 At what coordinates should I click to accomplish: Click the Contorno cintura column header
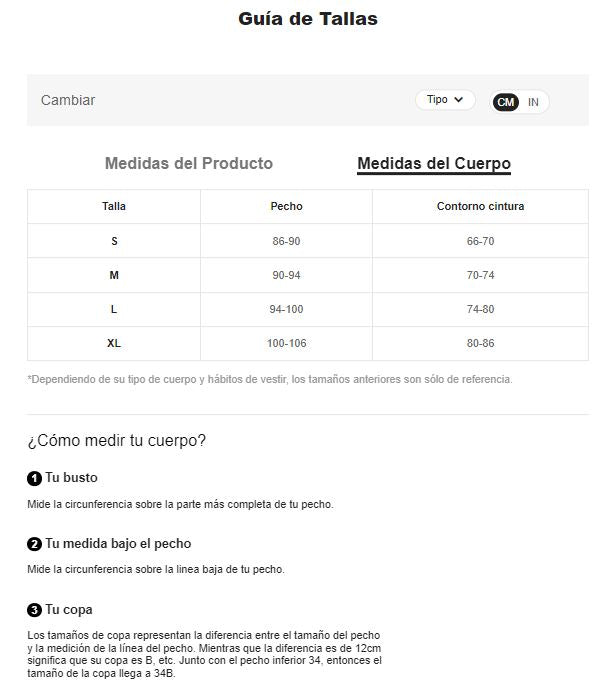(x=481, y=206)
